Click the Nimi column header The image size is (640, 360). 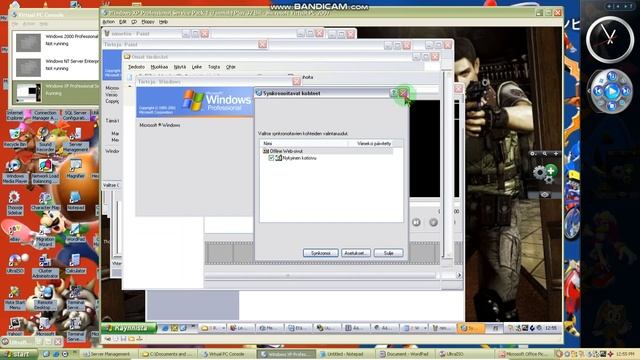pos(304,144)
